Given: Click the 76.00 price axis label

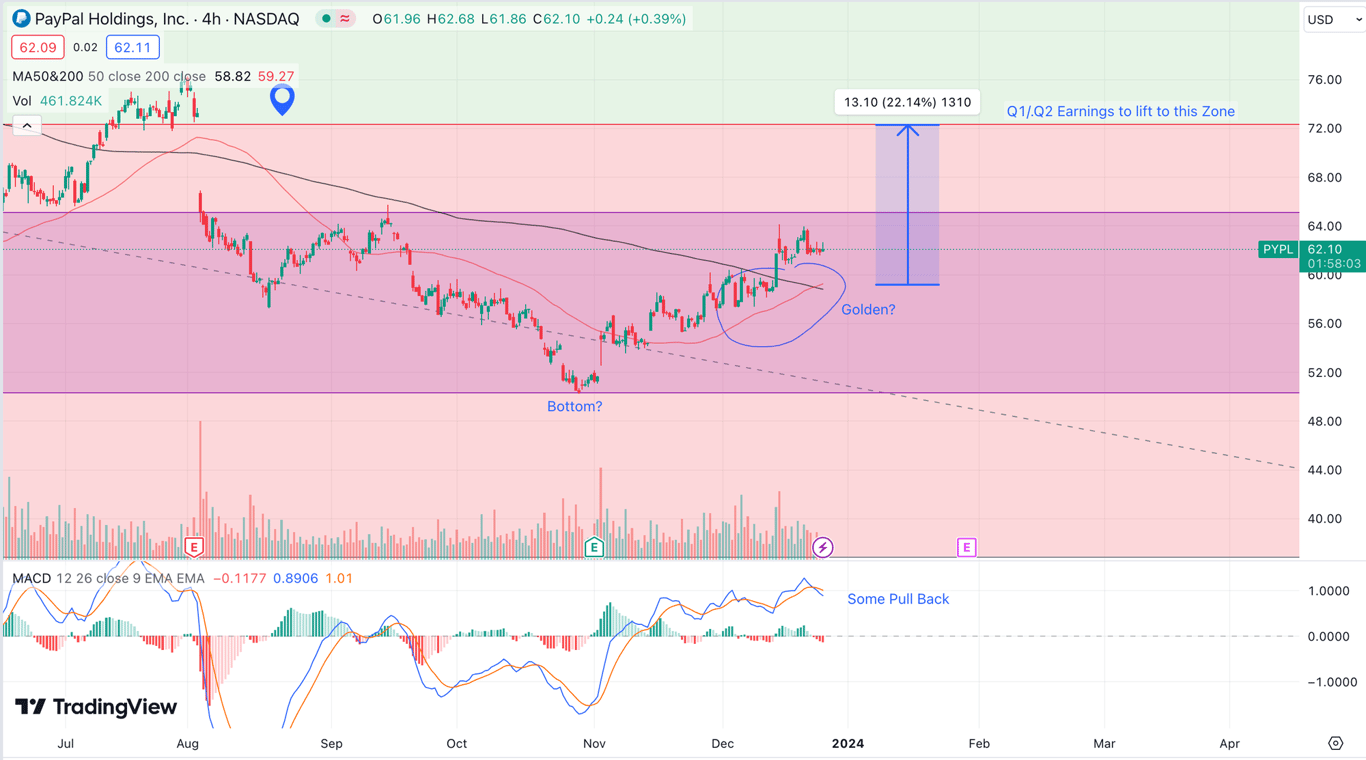Looking at the screenshot, I should coord(1324,80).
